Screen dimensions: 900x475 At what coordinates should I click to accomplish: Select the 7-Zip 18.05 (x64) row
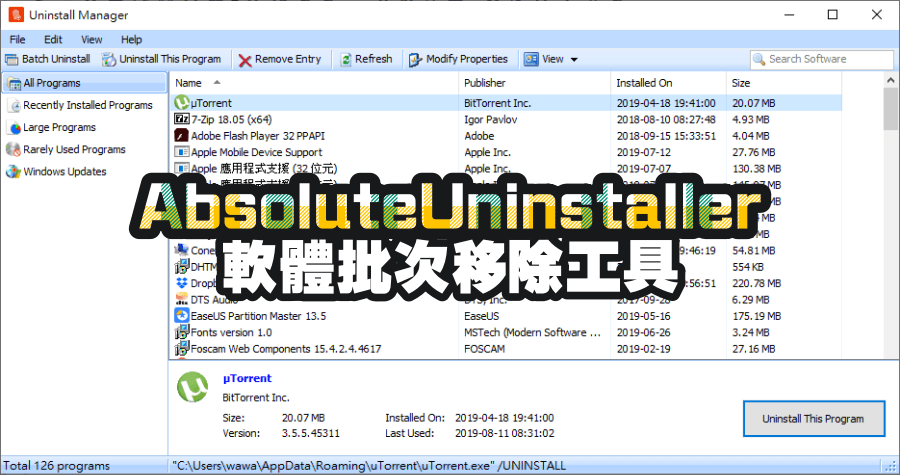point(506,119)
